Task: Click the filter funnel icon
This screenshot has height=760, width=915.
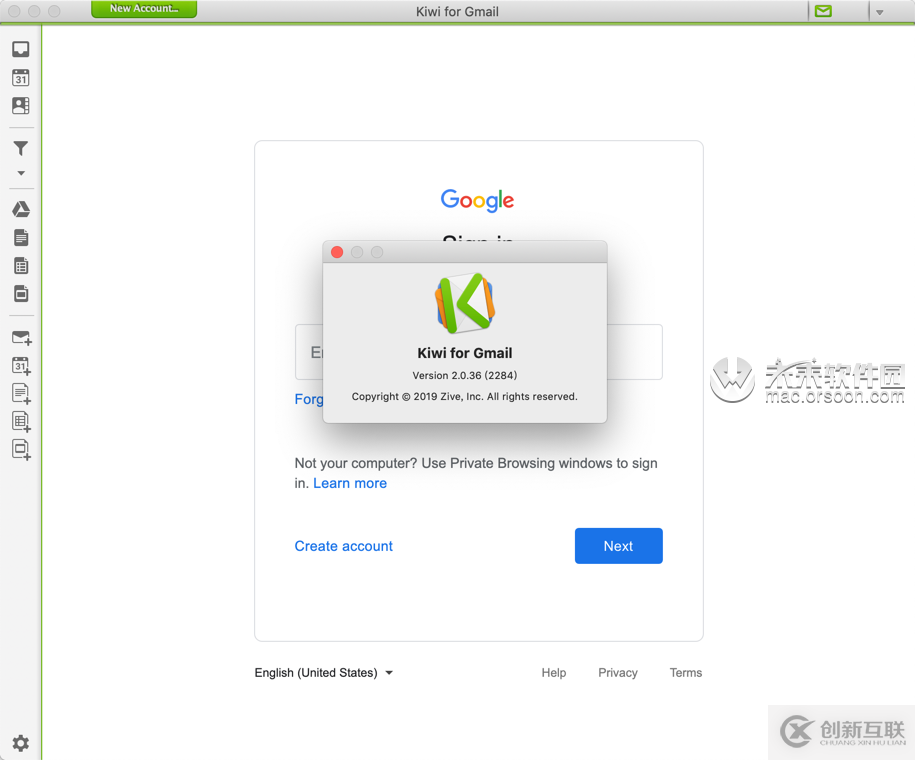Action: click(x=20, y=148)
